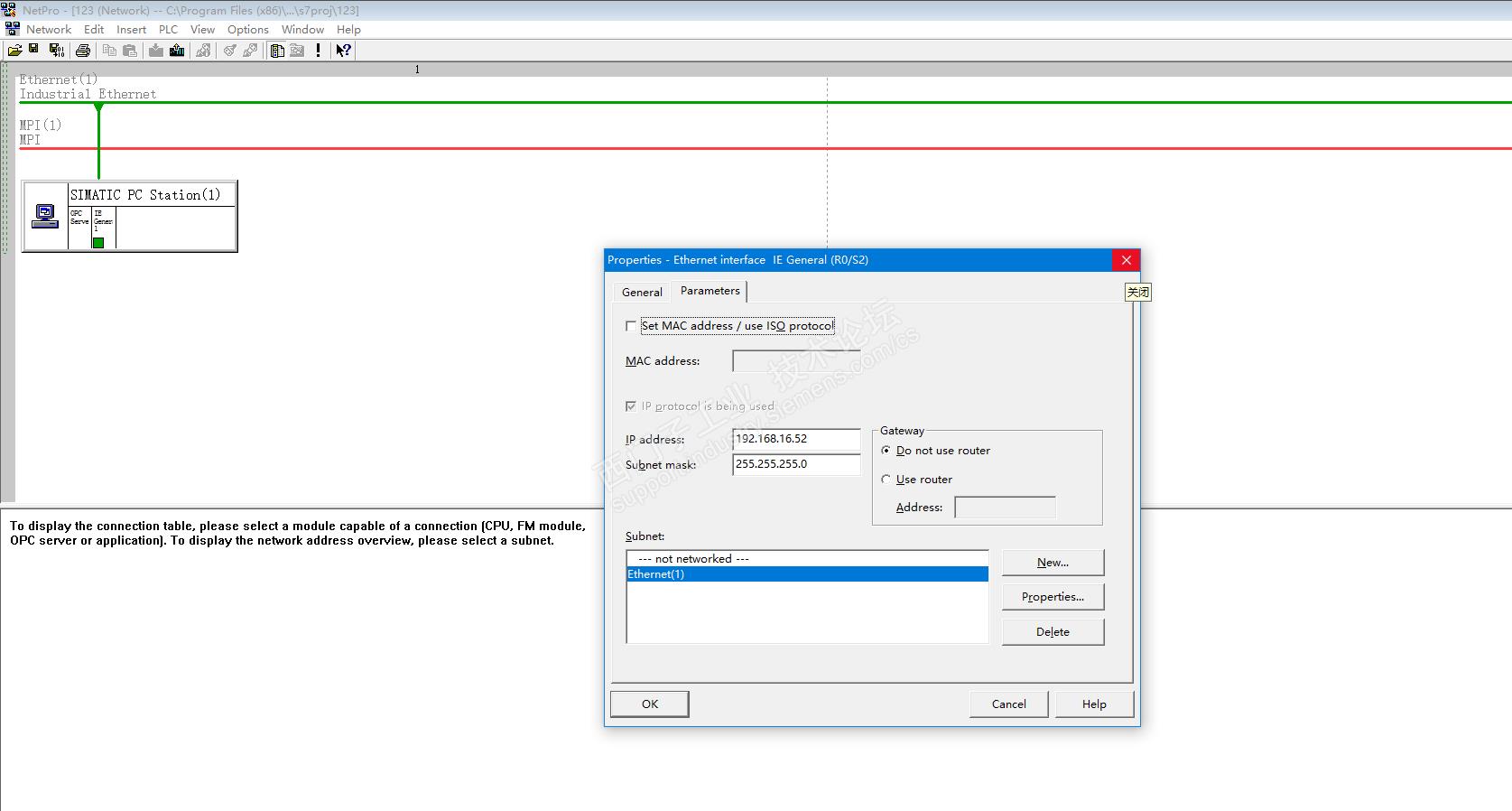Click New... to create a subnet
This screenshot has height=811, width=1512.
[x=1053, y=563]
